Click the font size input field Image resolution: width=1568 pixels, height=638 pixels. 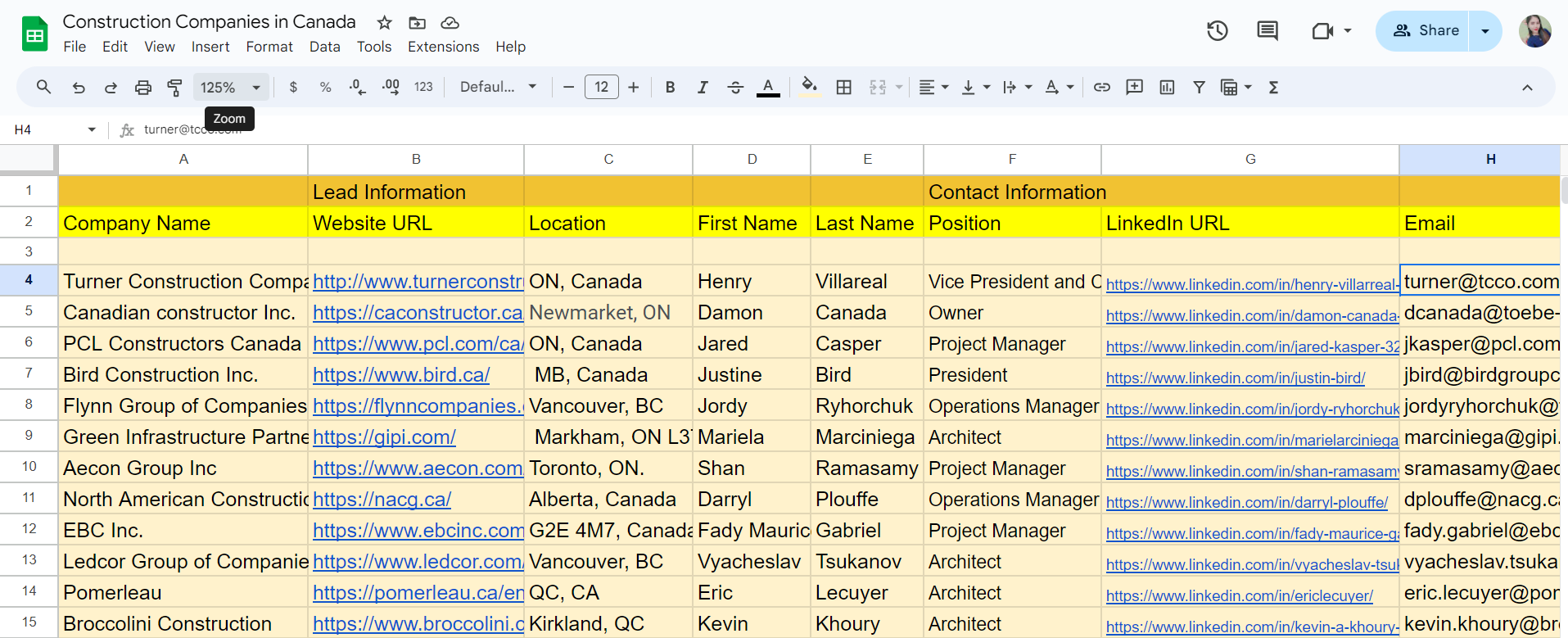pos(602,87)
